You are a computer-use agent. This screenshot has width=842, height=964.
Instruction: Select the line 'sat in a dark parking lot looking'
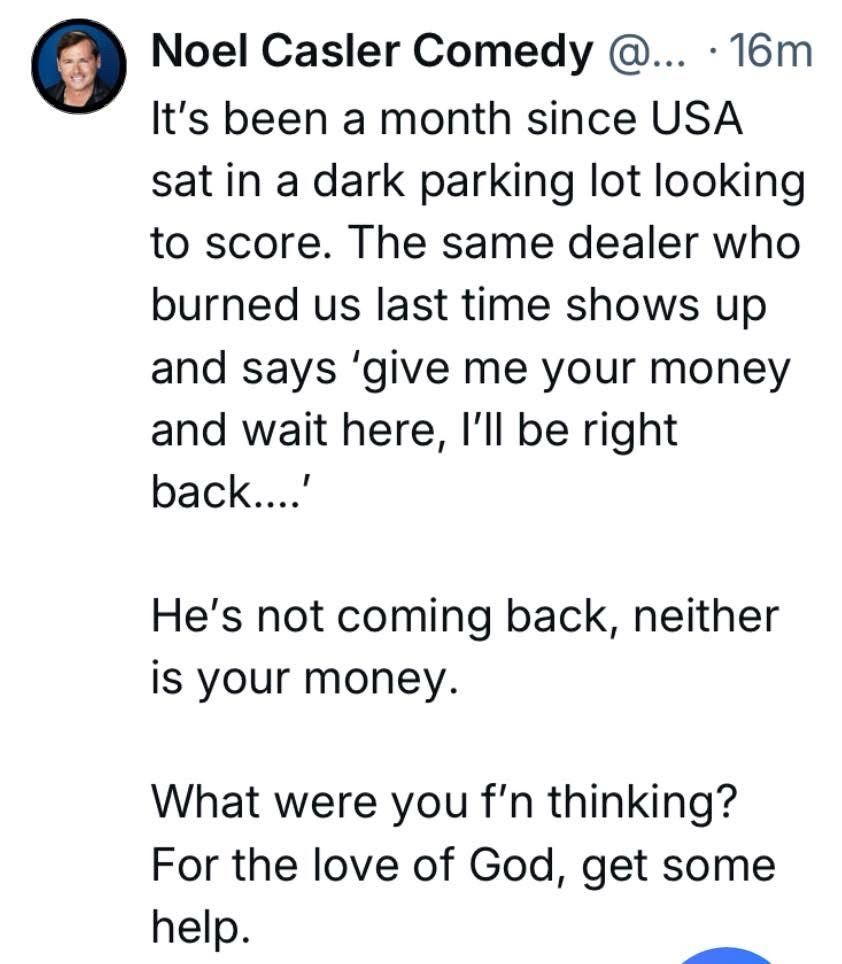478,182
